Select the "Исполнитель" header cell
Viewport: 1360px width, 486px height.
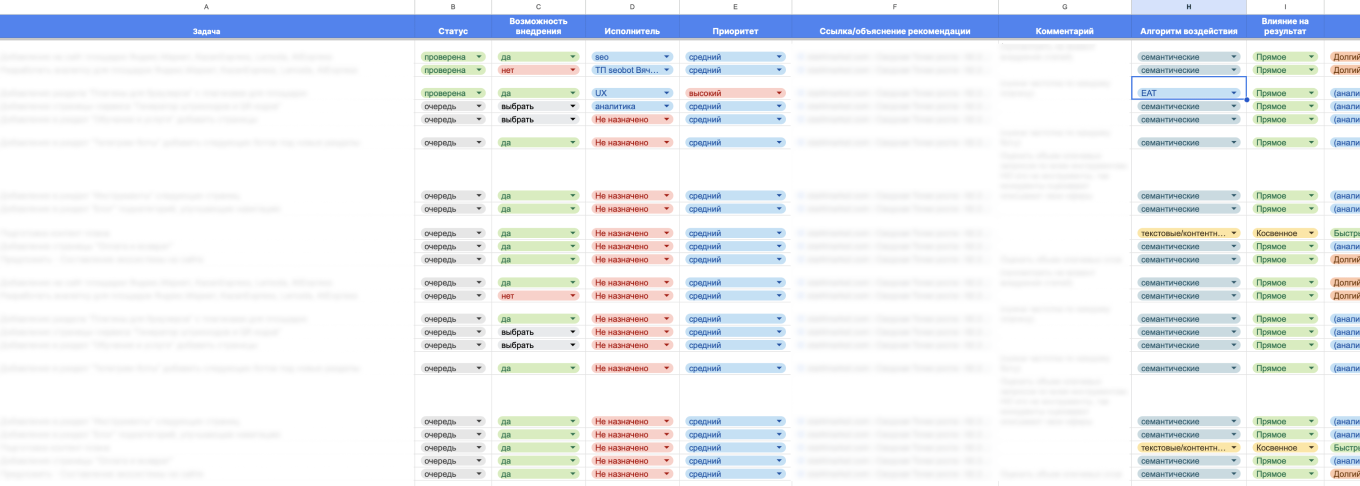(632, 31)
